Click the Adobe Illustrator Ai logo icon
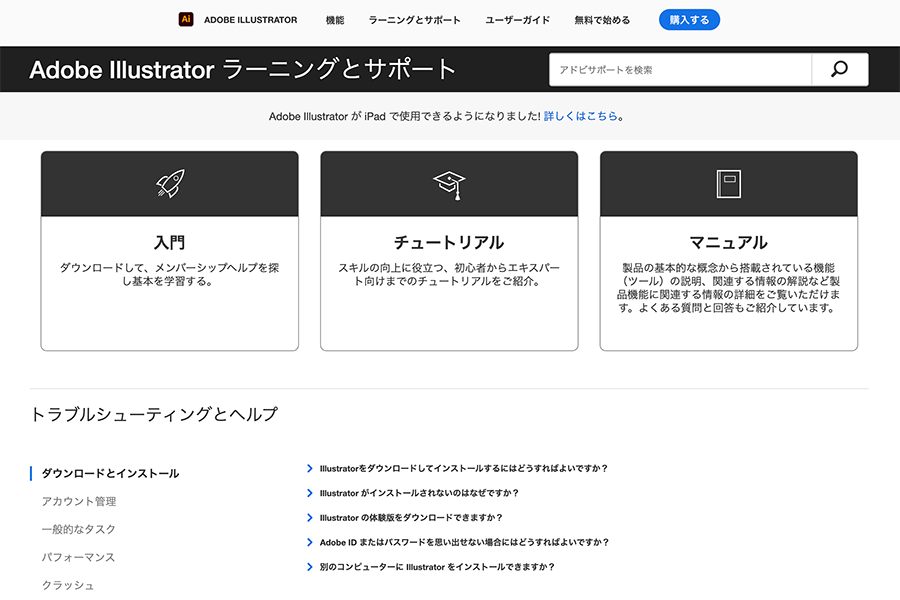Viewport: 900px width, 600px height. pyautogui.click(x=185, y=20)
